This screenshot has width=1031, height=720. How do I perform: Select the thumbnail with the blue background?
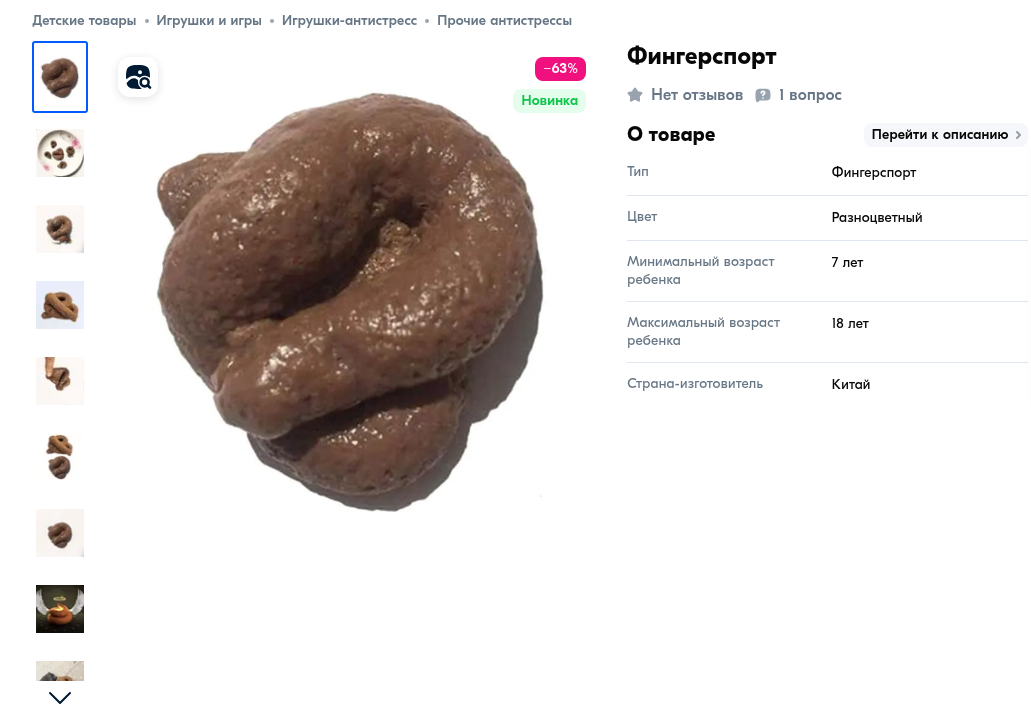click(x=60, y=305)
